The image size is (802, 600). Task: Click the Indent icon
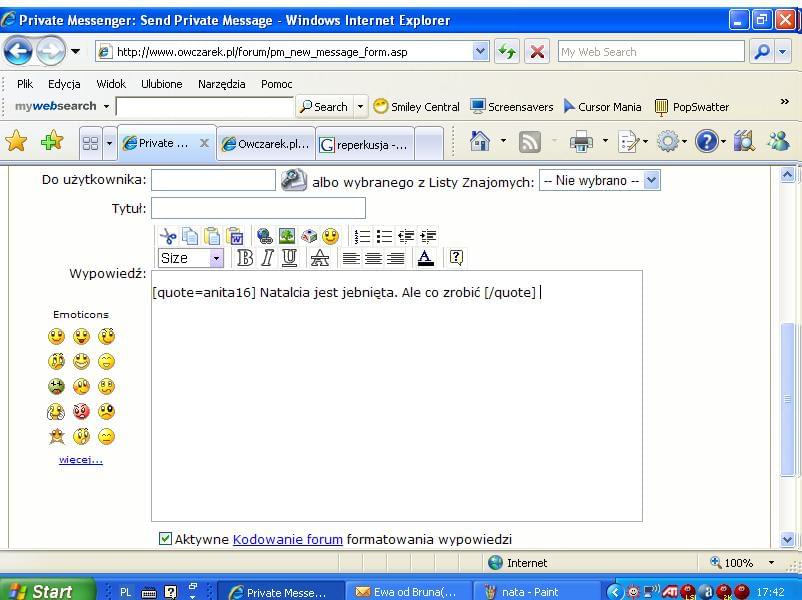[428, 236]
